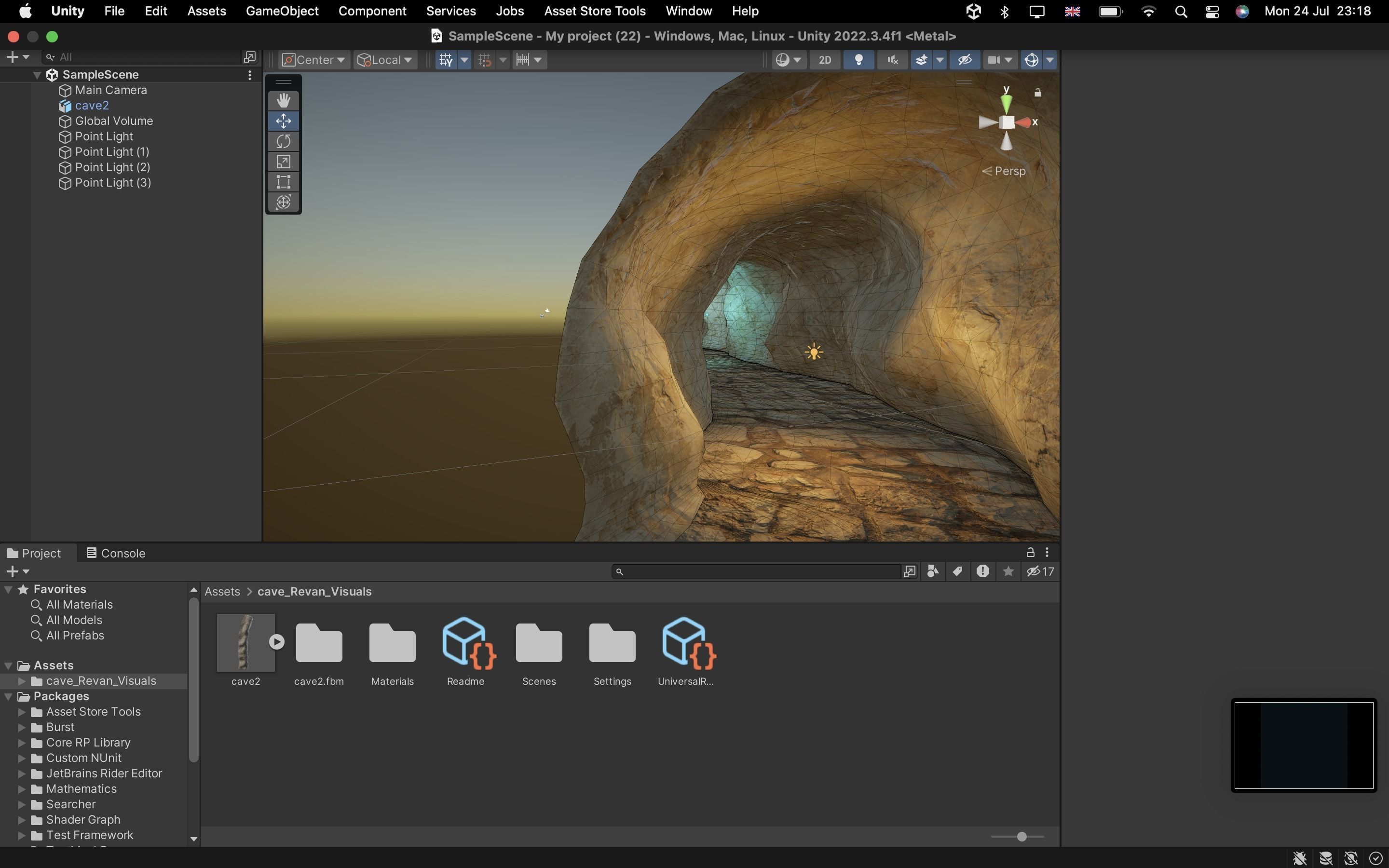Toggle scene view gizmo lock
The height and width of the screenshot is (868, 1389).
(x=1038, y=93)
